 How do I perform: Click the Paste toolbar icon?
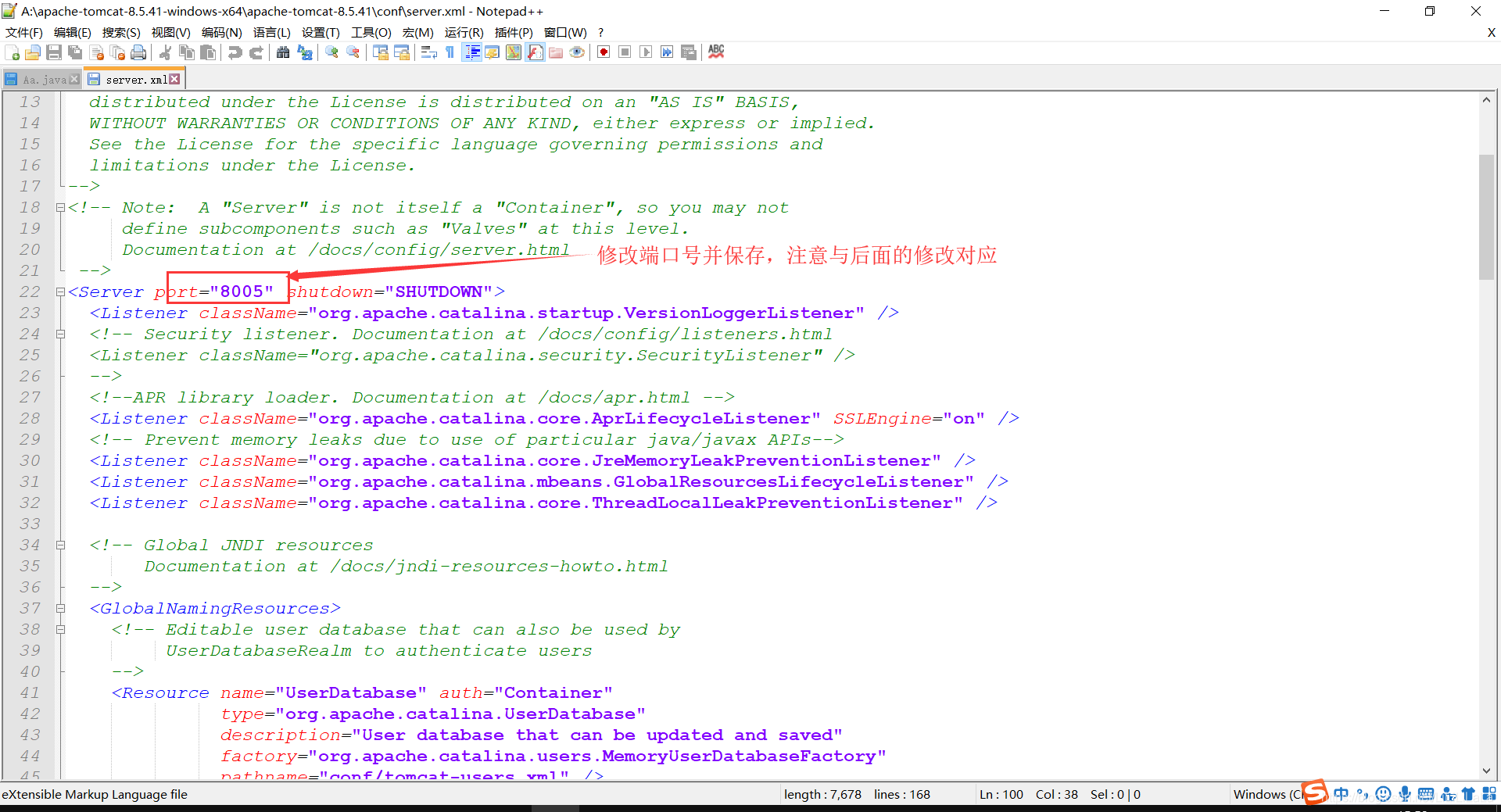pos(208,52)
